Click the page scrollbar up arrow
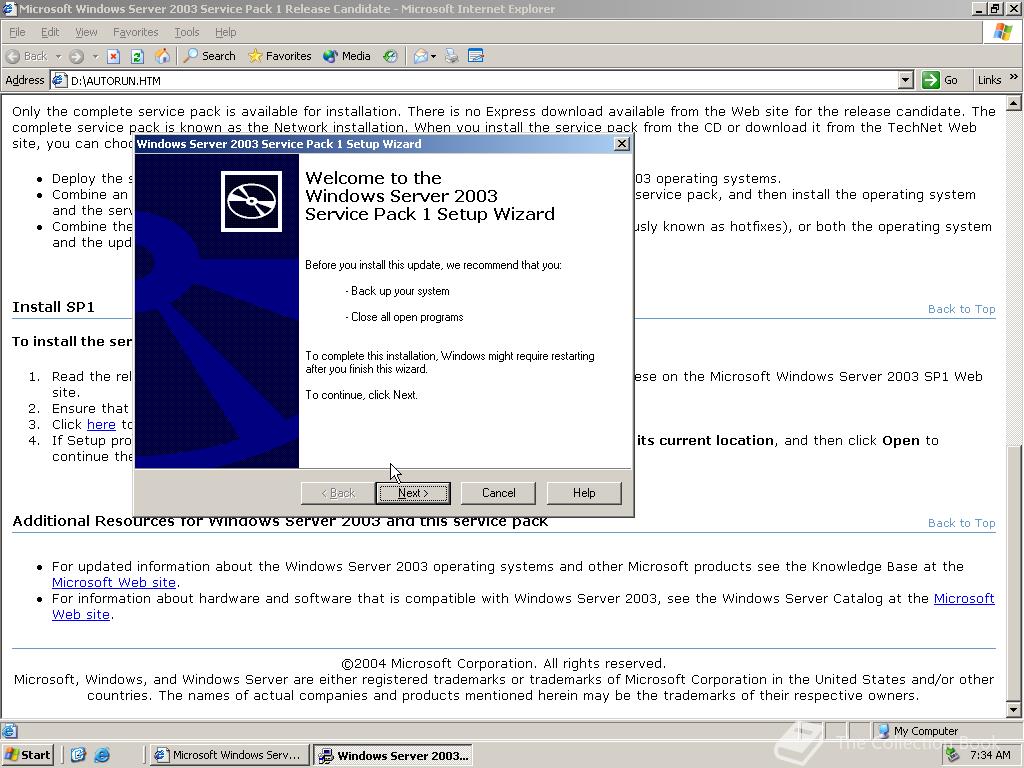Screen dimensions: 1024x768 coord(1014,103)
